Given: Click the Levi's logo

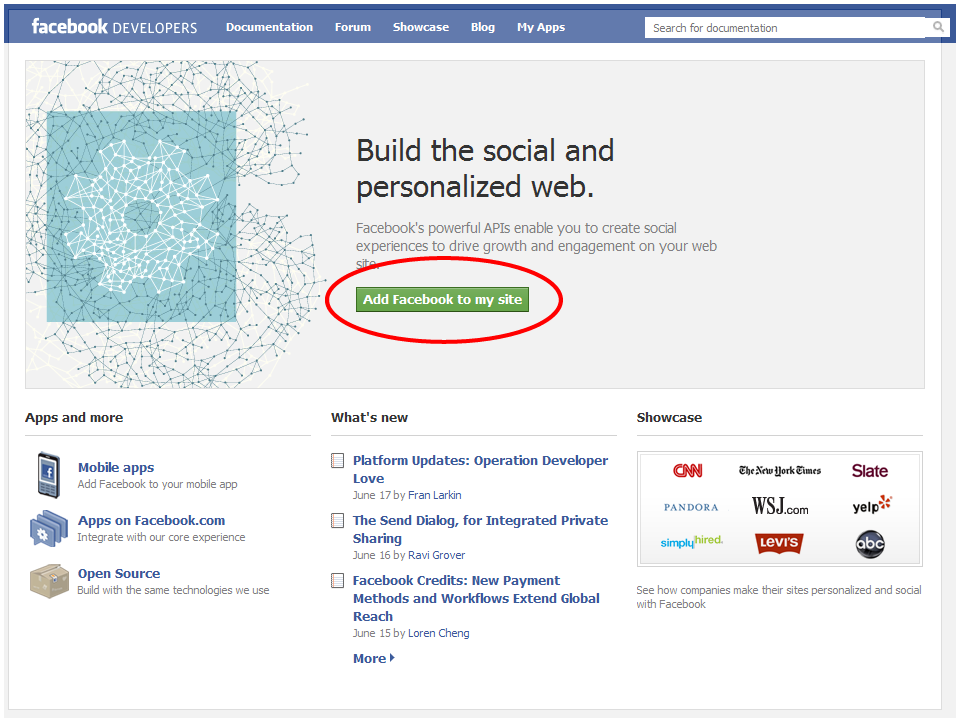Looking at the screenshot, I should (x=779, y=543).
